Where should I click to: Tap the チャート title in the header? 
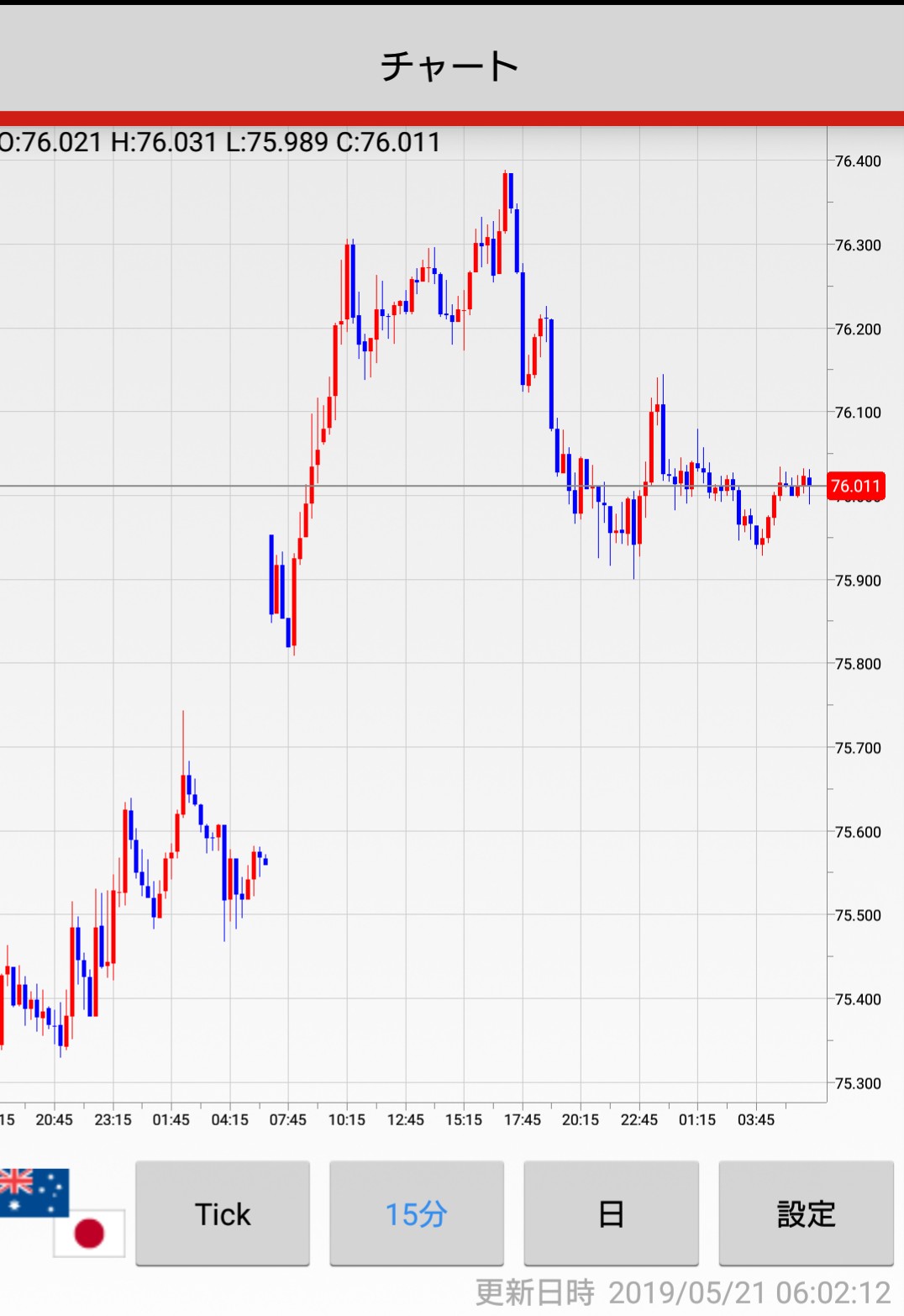pyautogui.click(x=451, y=66)
